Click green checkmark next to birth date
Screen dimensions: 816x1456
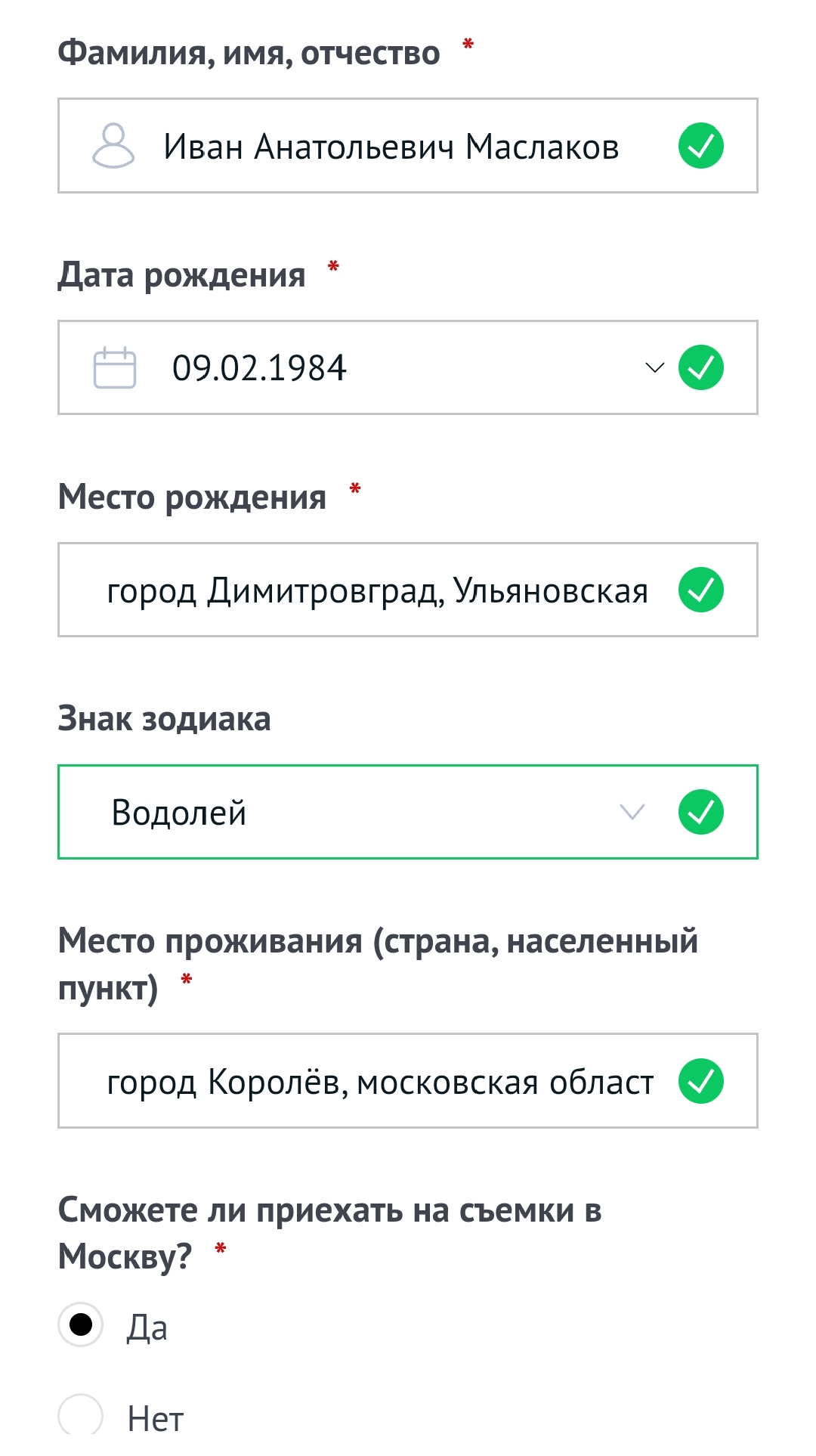click(701, 368)
